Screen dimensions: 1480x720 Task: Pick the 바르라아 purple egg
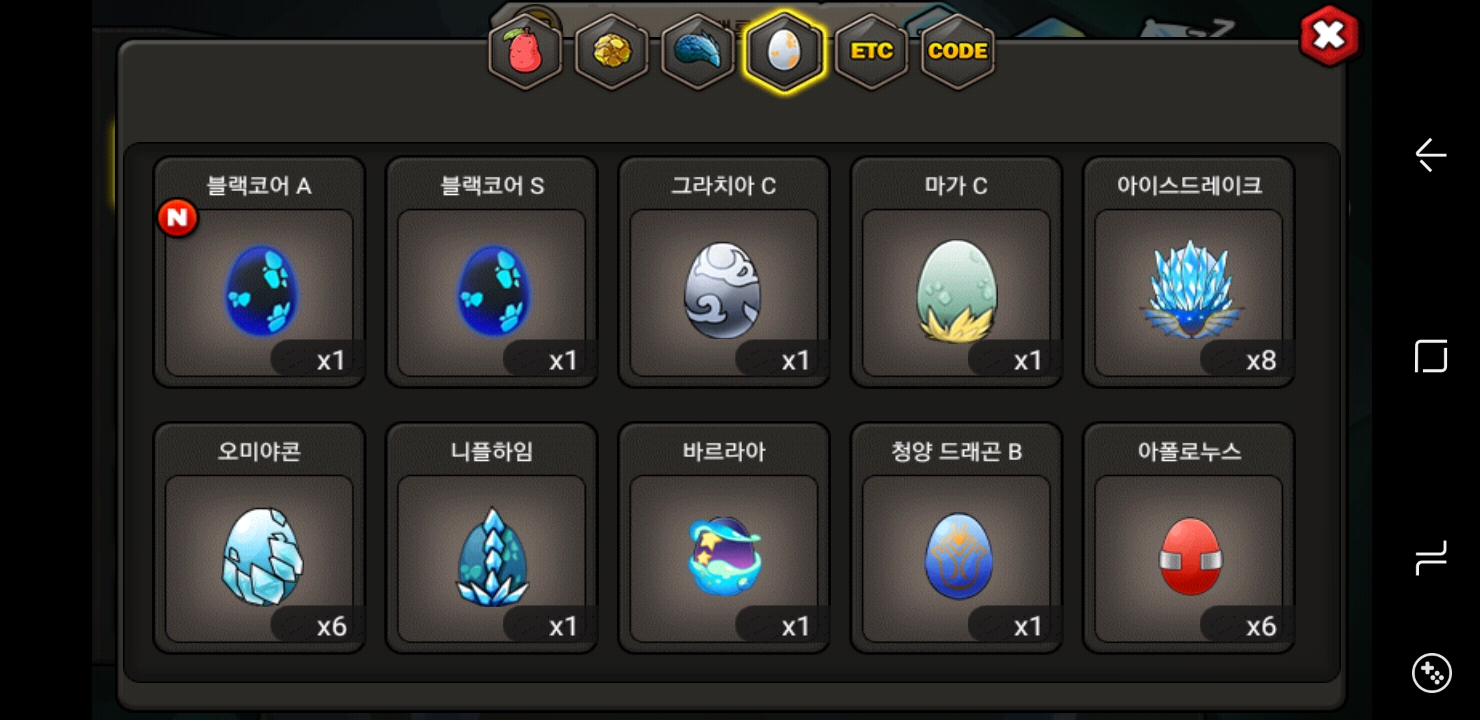724,538
